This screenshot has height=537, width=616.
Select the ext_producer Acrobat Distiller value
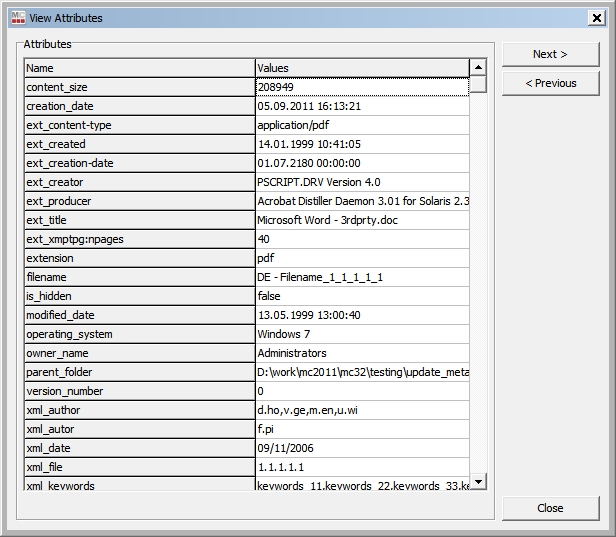pos(361,201)
